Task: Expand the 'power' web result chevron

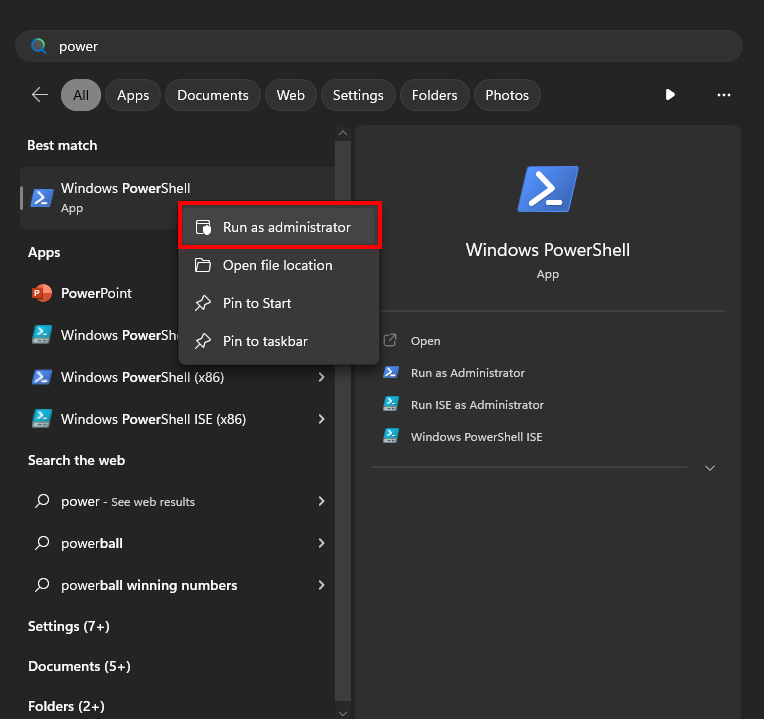Action: pos(321,501)
